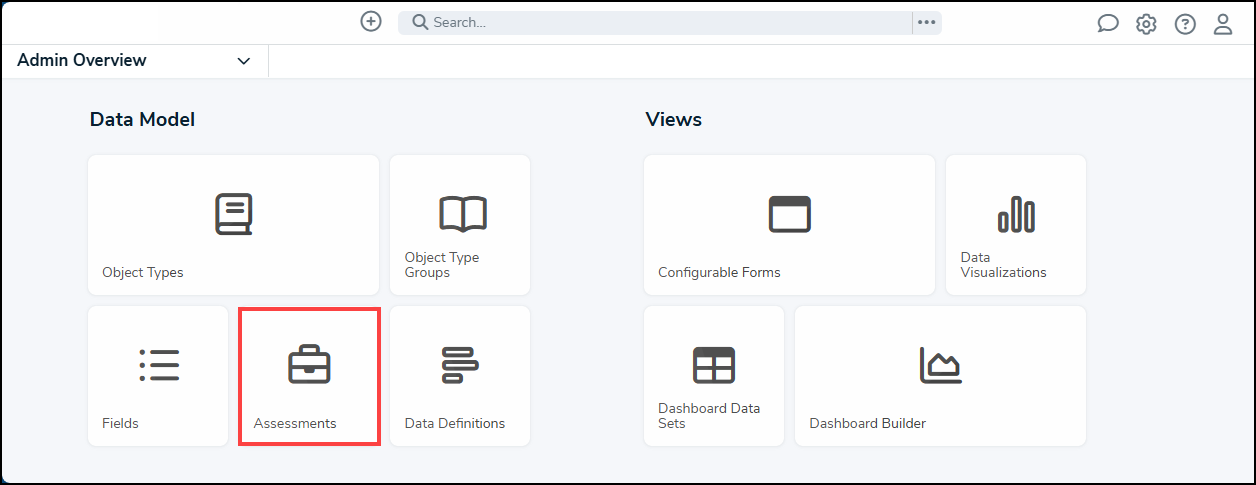Open the Object Type Groups tile
The image size is (1256, 485).
[x=460, y=225]
